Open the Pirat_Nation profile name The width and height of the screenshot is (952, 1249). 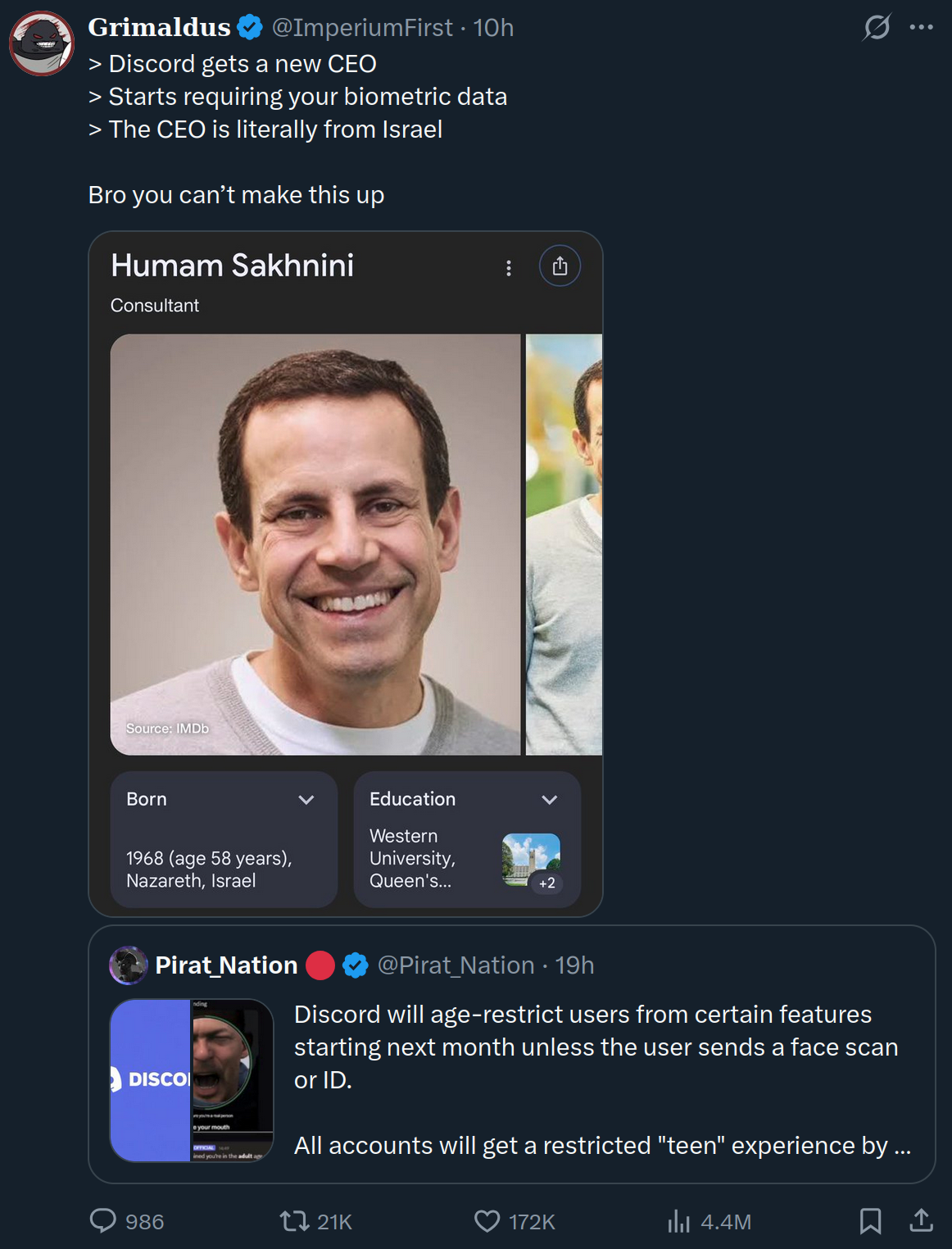click(x=226, y=965)
